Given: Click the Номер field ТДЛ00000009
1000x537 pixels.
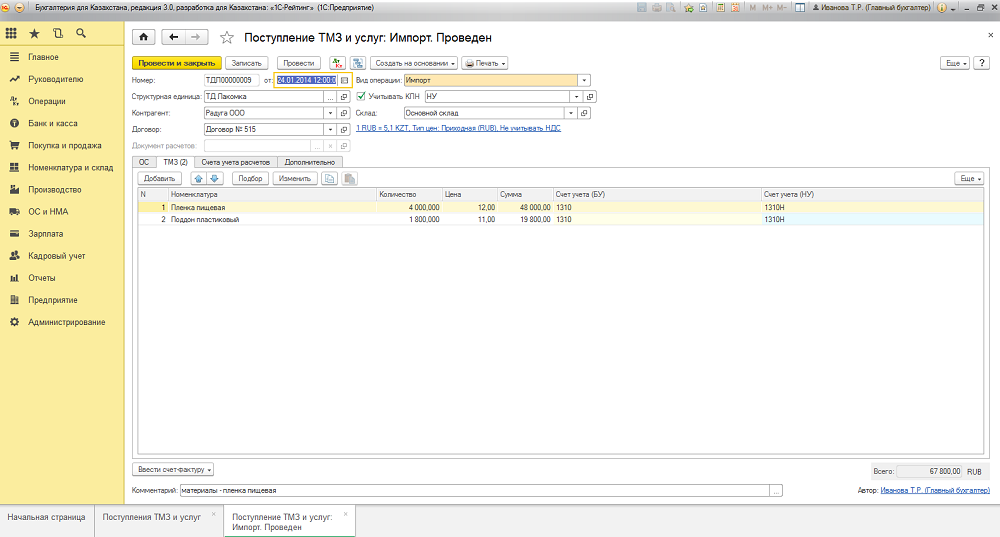Looking at the screenshot, I should pos(232,80).
